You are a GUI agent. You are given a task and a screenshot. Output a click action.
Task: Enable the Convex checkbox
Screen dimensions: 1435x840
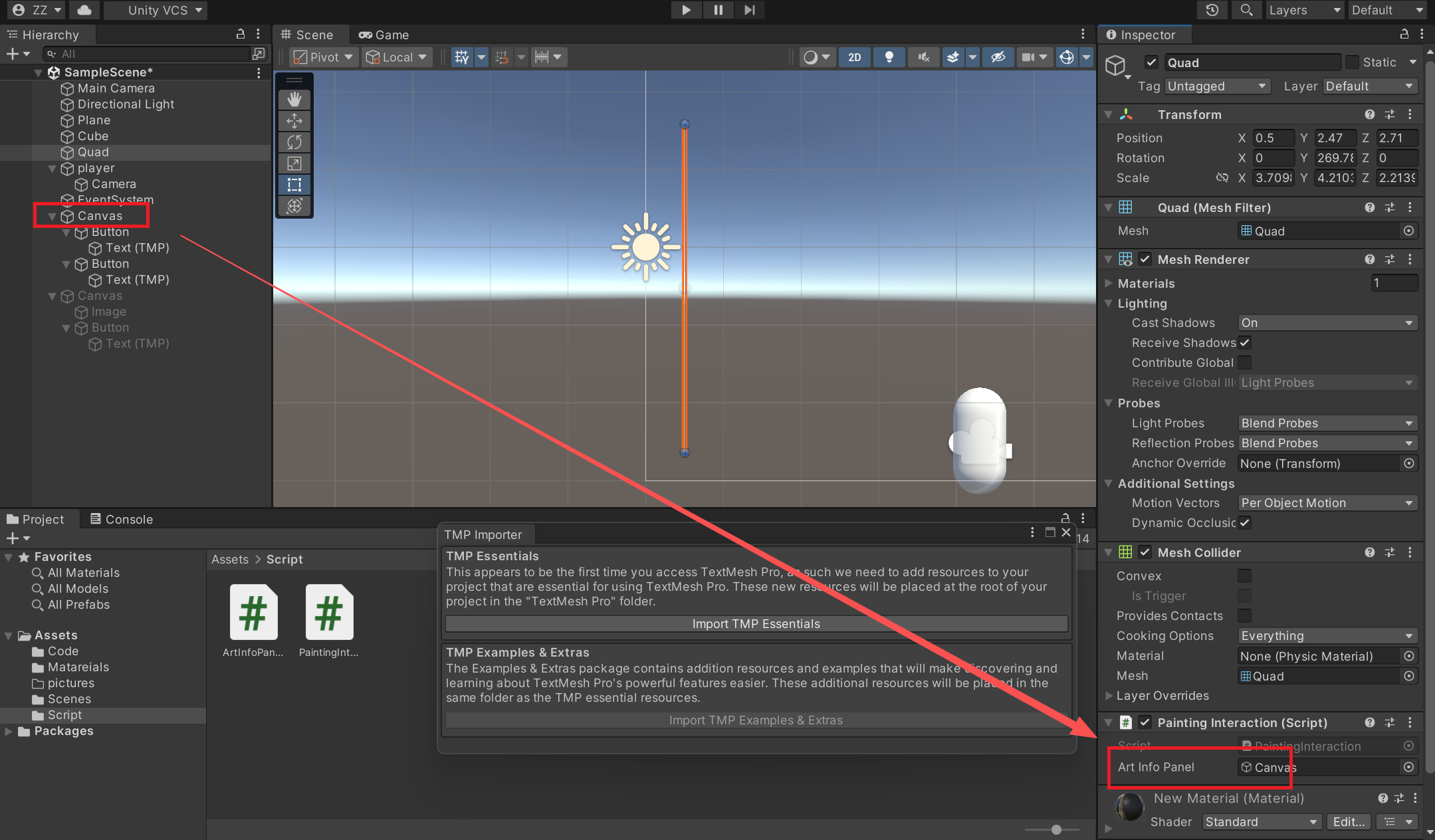click(1244, 576)
